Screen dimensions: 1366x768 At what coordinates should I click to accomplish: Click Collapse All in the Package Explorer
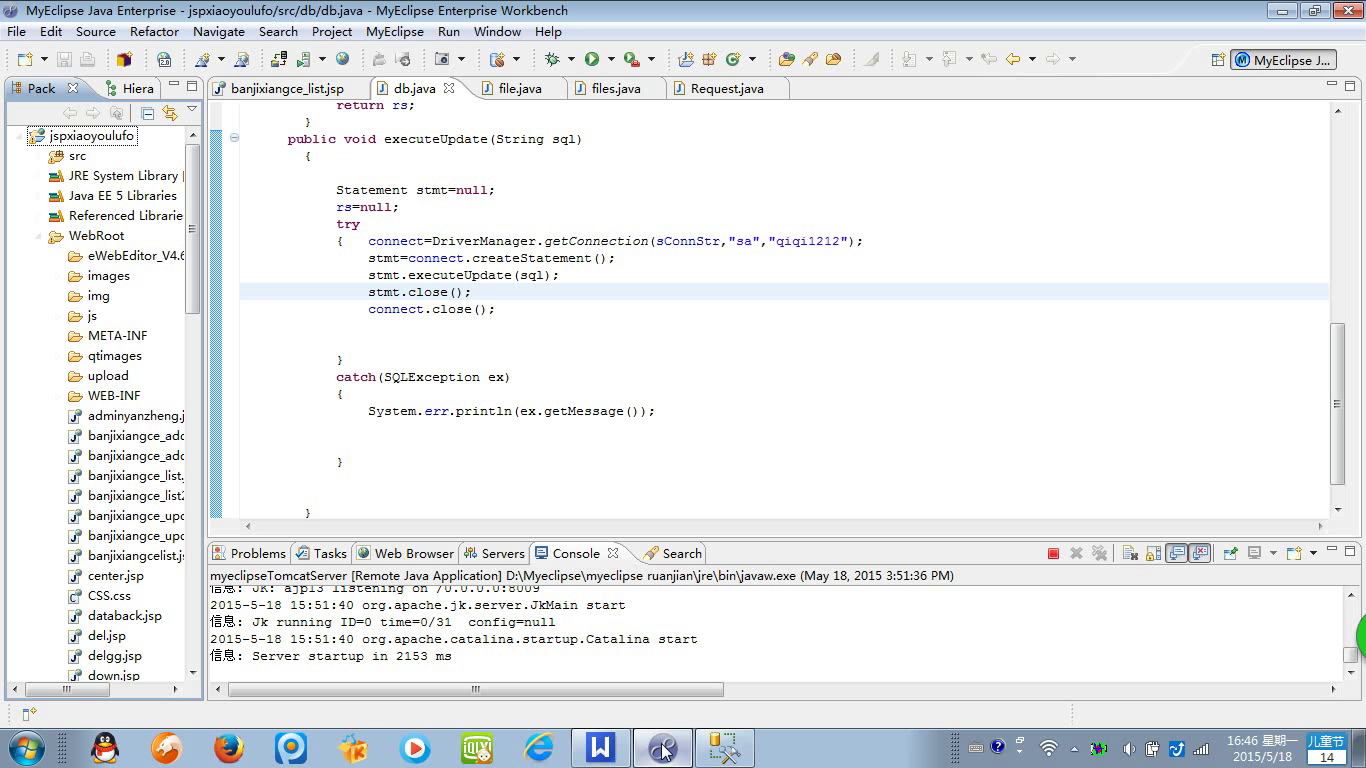147,113
